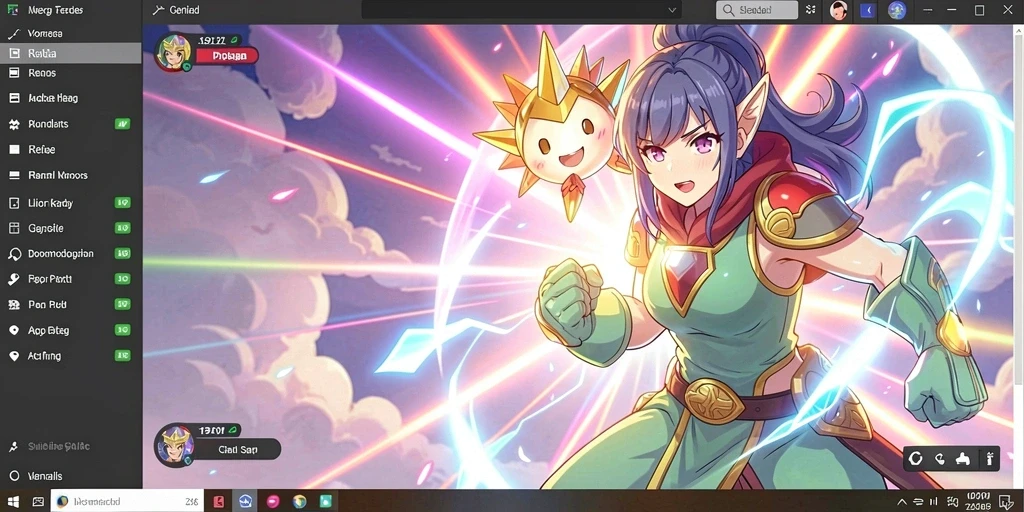1024x512 pixels.
Task: Show hidden system tray icons with the up chevron
Action: [902, 502]
